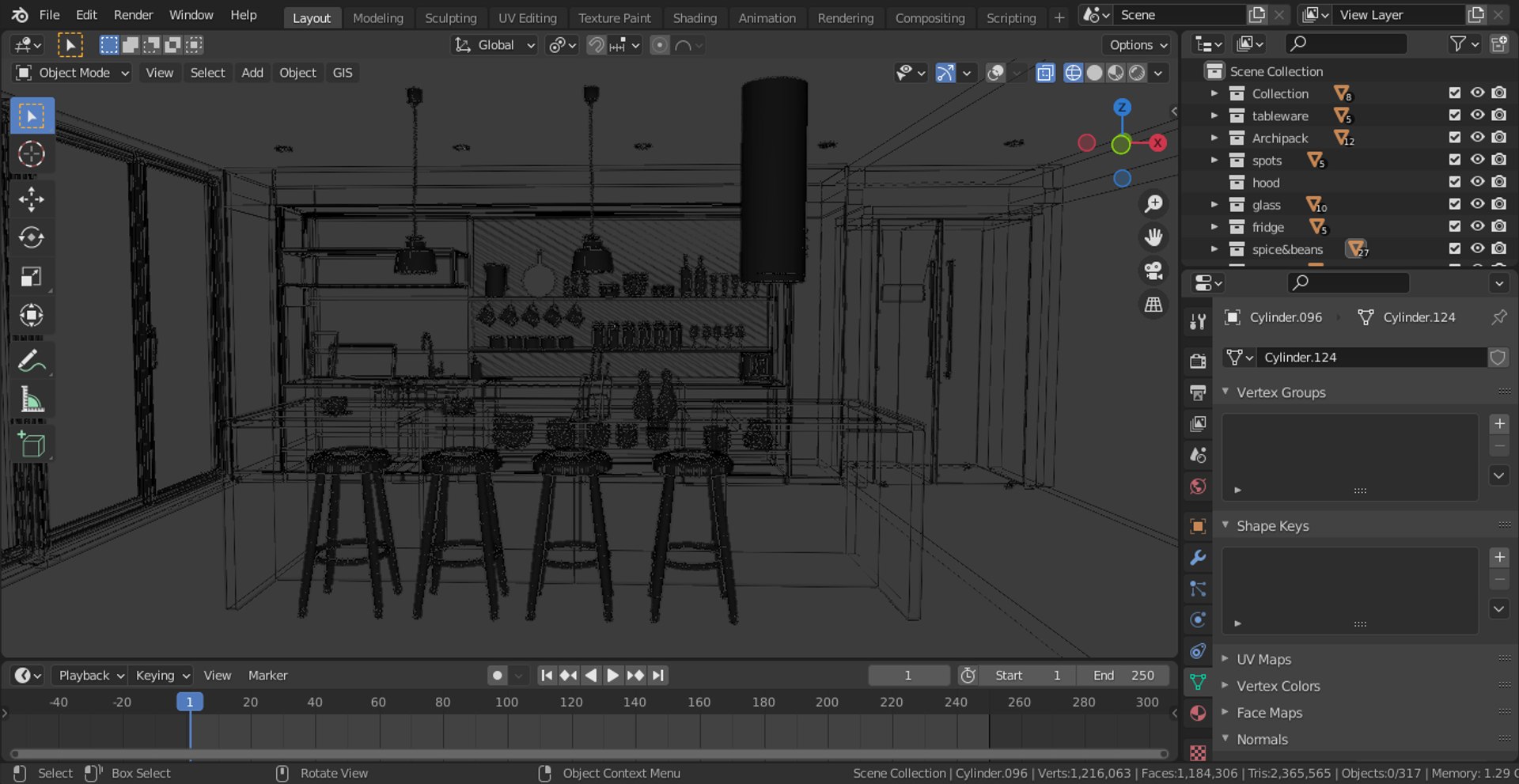This screenshot has width=1519, height=784.
Task: Toggle camera view icon in viewport
Action: click(x=1154, y=271)
